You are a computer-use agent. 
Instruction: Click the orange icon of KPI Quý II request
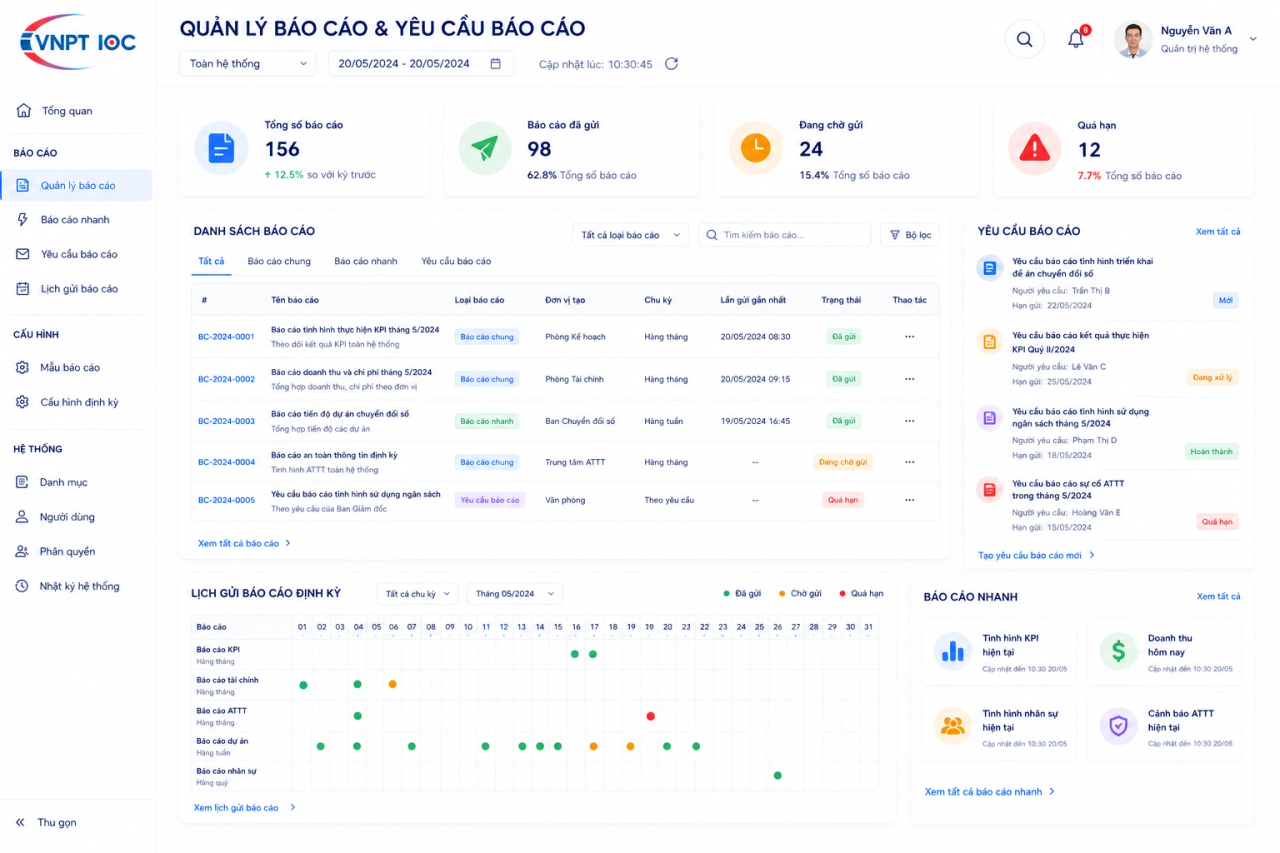pos(990,343)
